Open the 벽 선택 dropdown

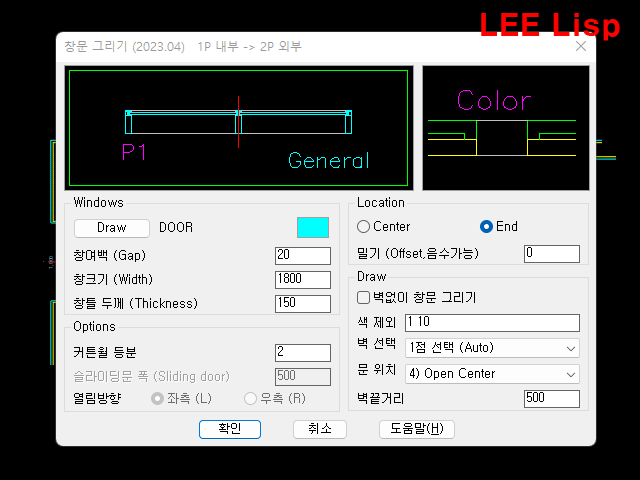coord(492,348)
